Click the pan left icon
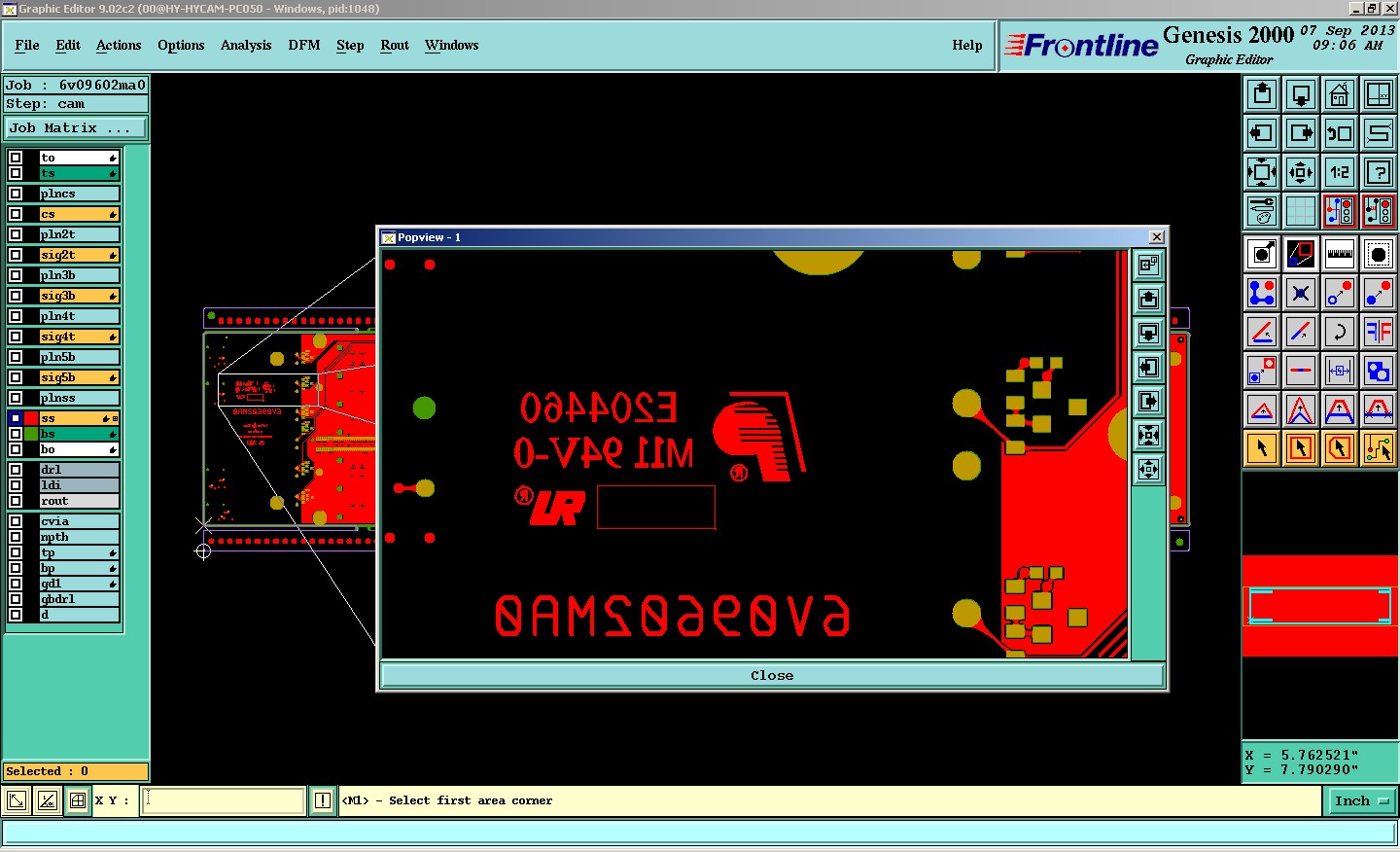This screenshot has height=852, width=1400. (x=1262, y=133)
